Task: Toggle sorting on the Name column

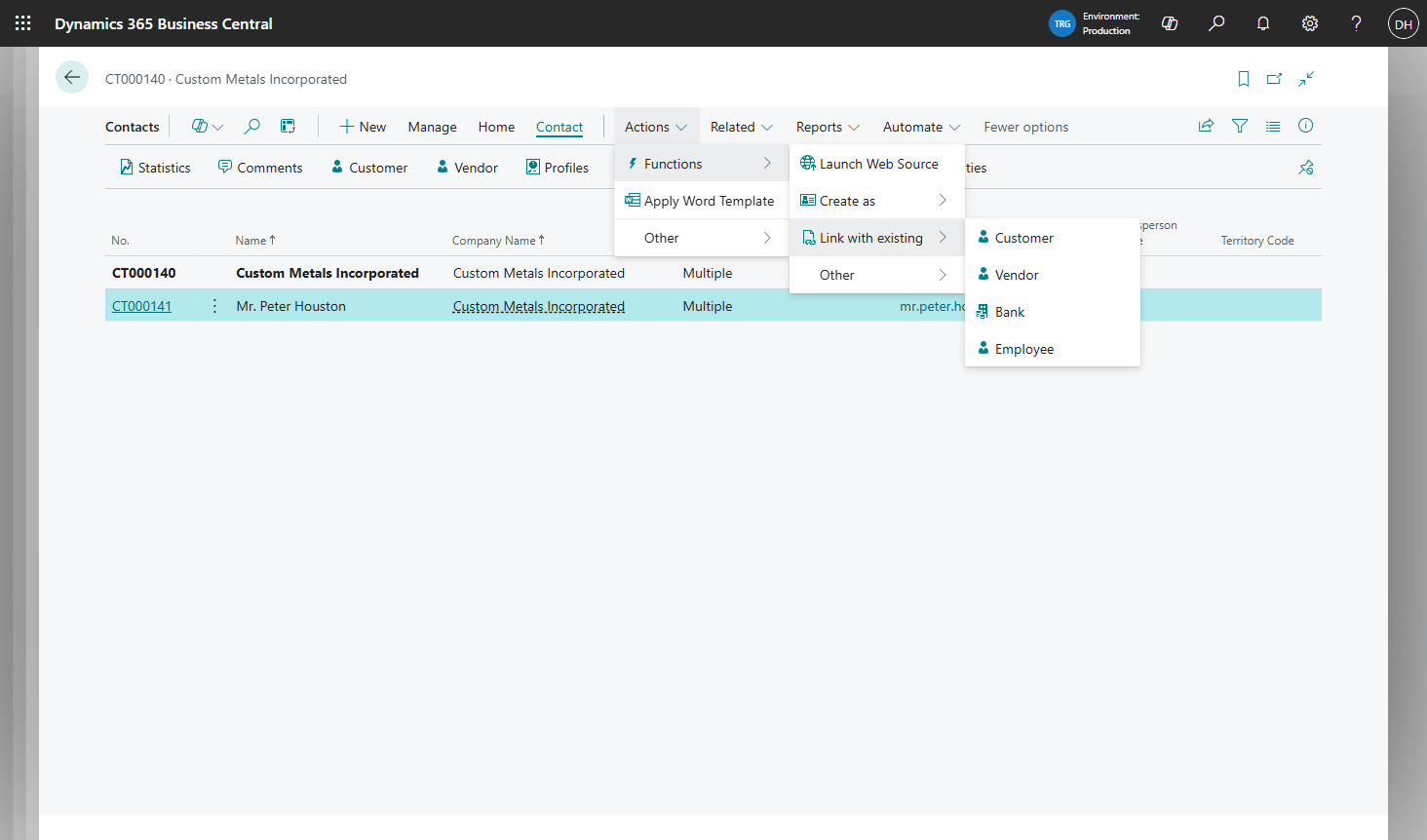Action: (251, 240)
